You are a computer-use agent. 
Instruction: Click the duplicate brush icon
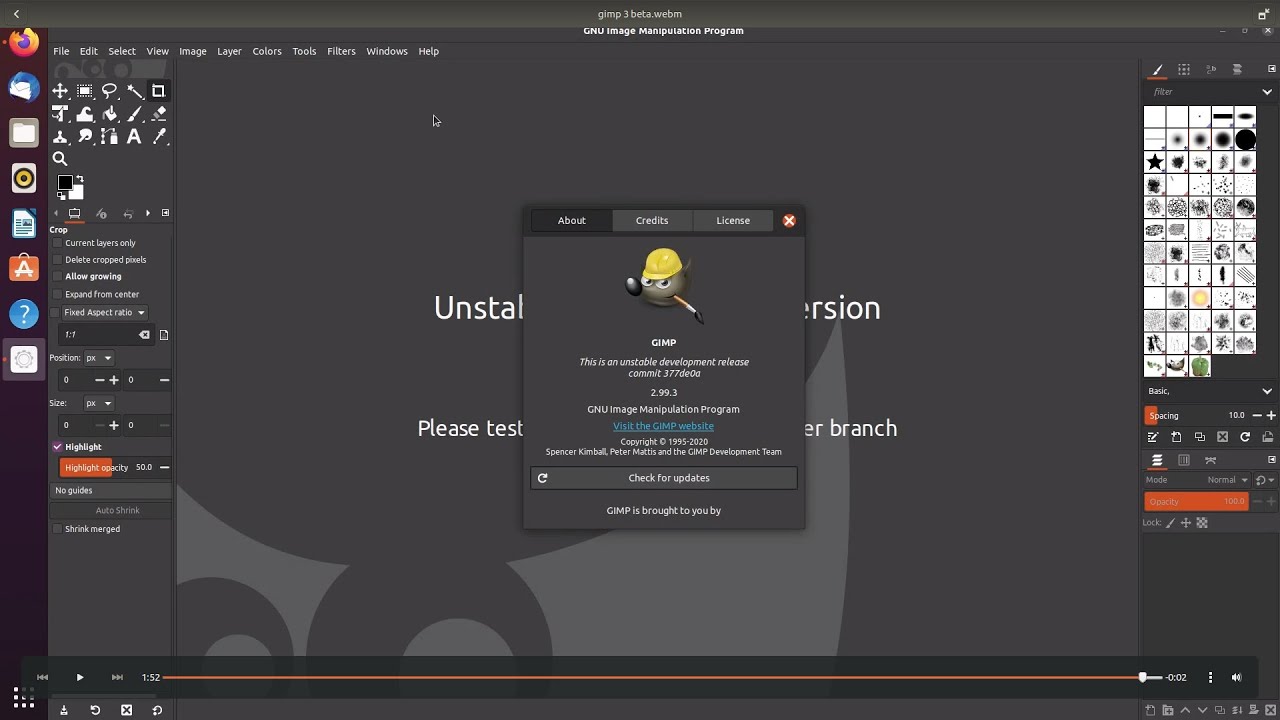pyautogui.click(x=1199, y=437)
